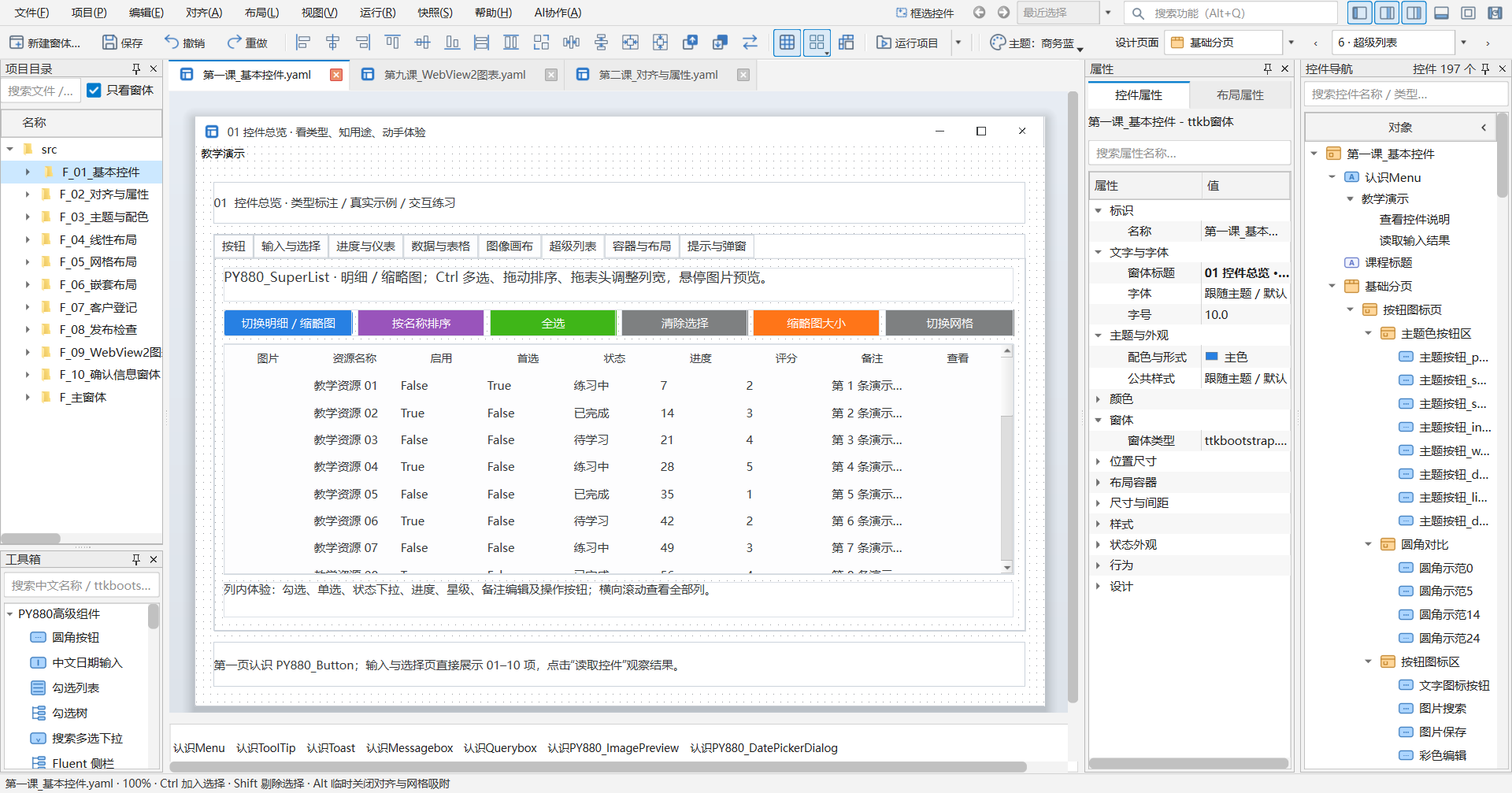Save with the 保存 toolbar button

point(123,43)
